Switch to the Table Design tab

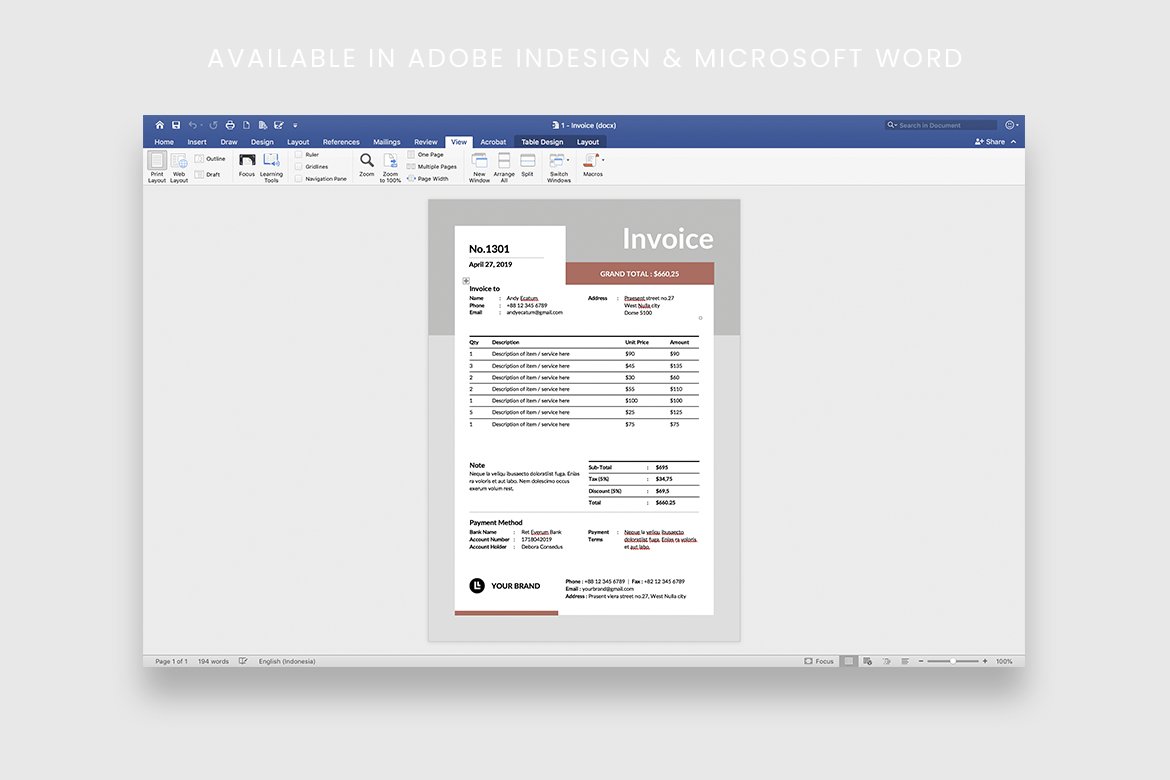point(541,141)
